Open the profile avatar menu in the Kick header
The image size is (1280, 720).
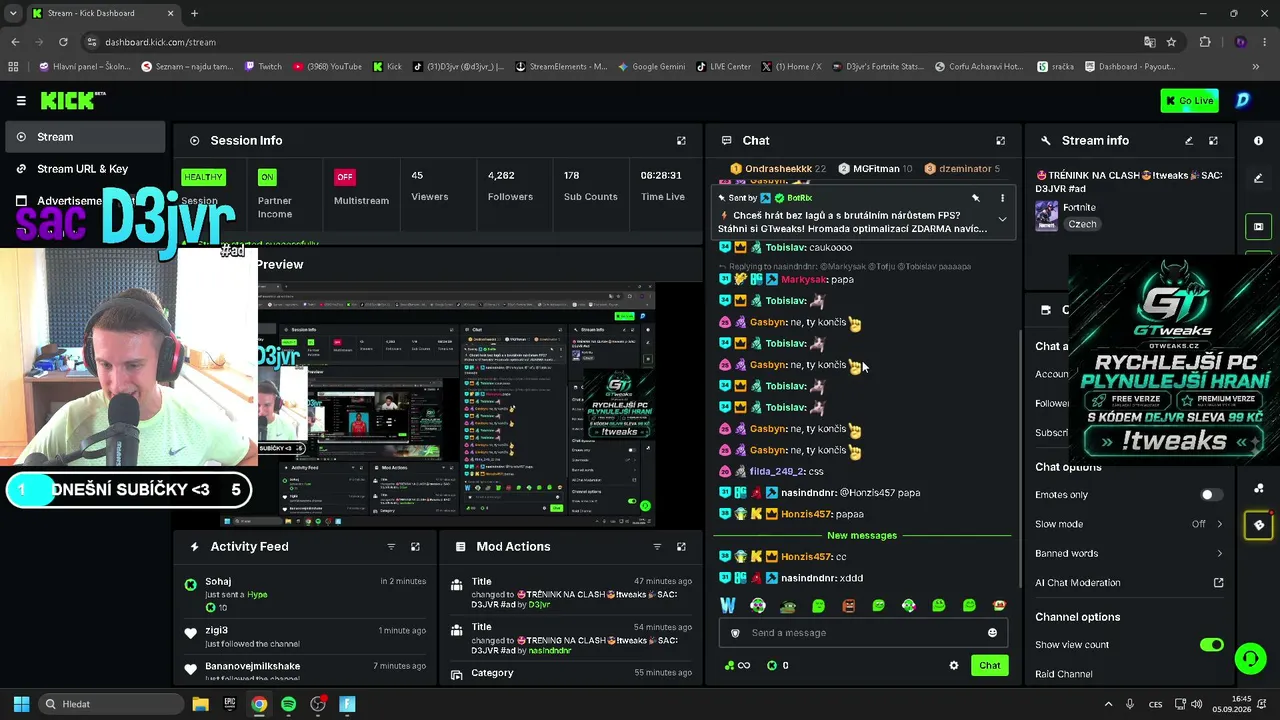click(x=1243, y=100)
